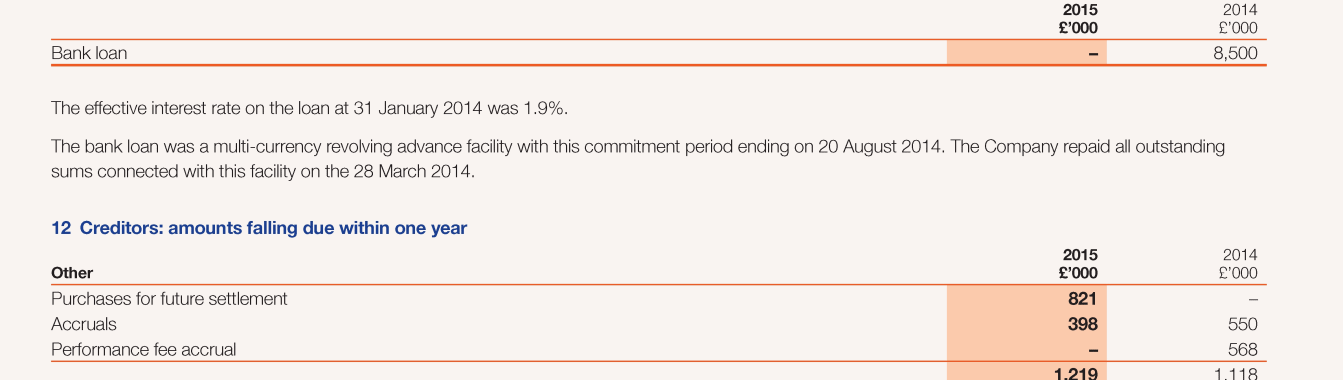The width and height of the screenshot is (1343, 380).
Task: Select the Performance fee accrual label
Action: (144, 350)
